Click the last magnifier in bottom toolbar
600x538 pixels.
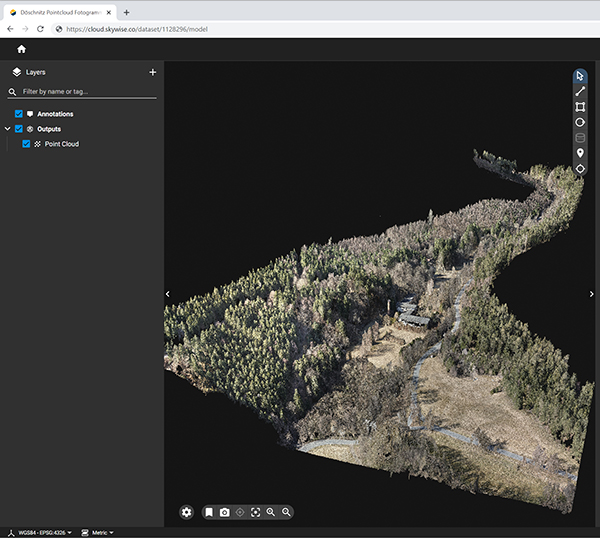[x=286, y=512]
